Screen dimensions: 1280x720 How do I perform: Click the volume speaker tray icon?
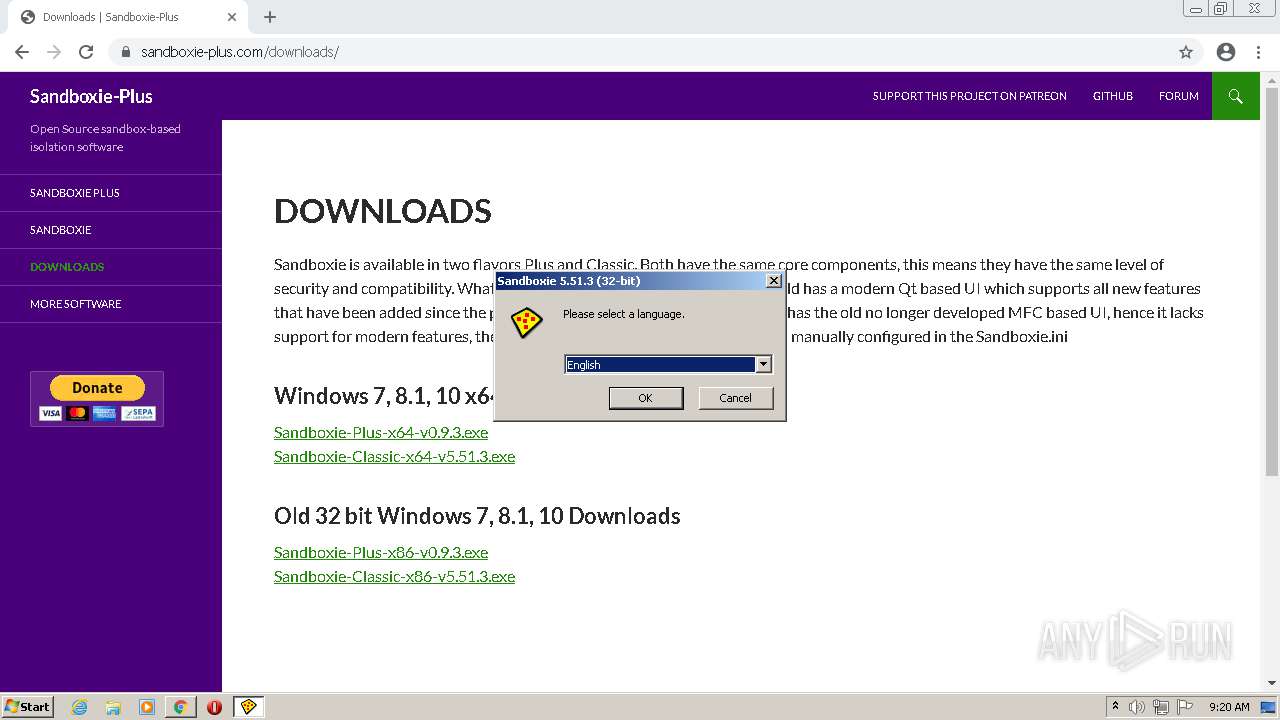click(1137, 707)
